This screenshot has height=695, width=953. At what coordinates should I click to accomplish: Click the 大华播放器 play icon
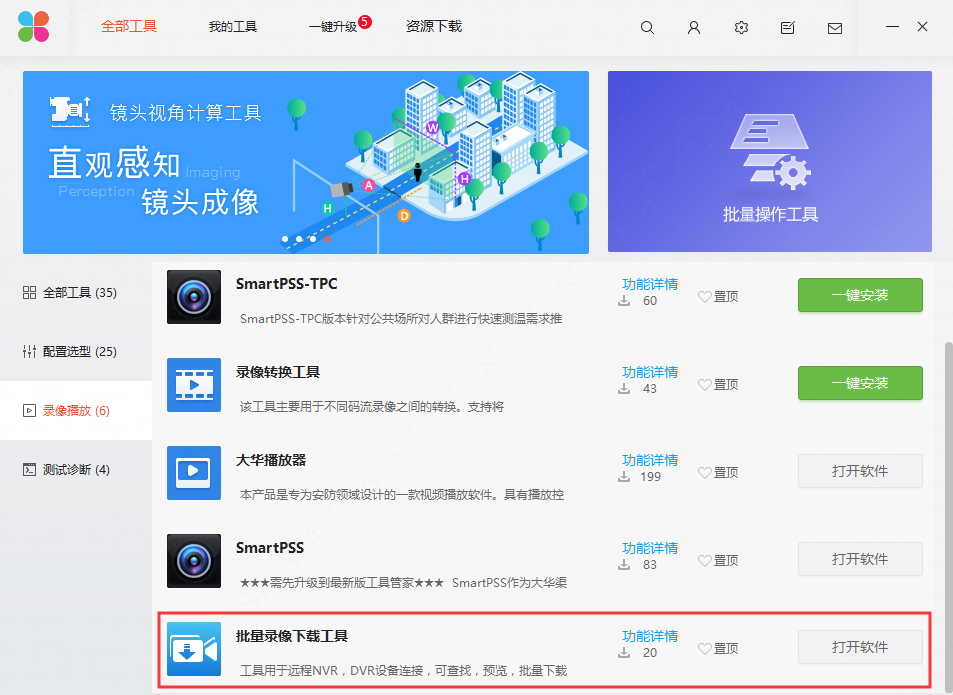tap(194, 473)
